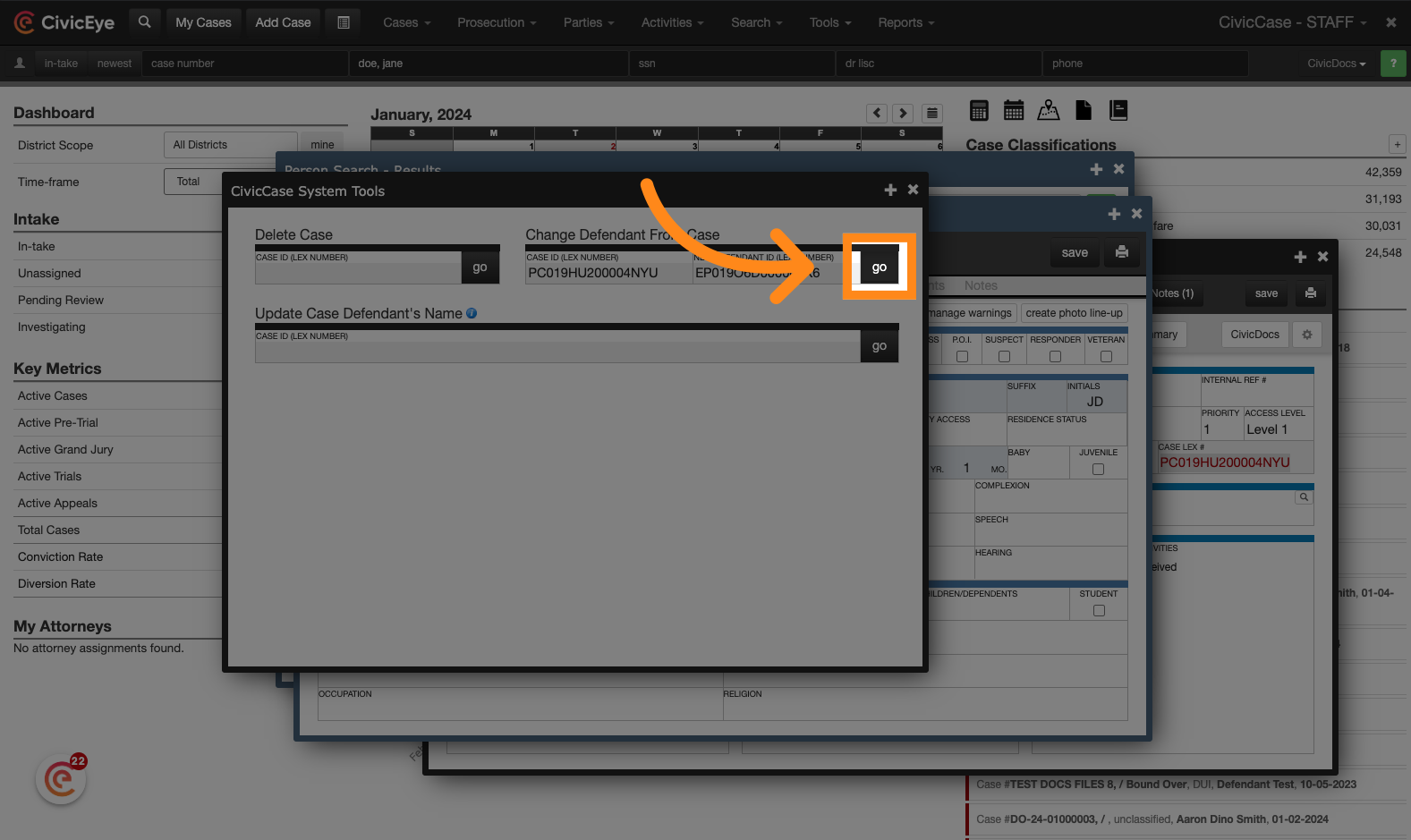Open the CivicCase - STAFF user dropdown
The width and height of the screenshot is (1411, 840).
1293,22
